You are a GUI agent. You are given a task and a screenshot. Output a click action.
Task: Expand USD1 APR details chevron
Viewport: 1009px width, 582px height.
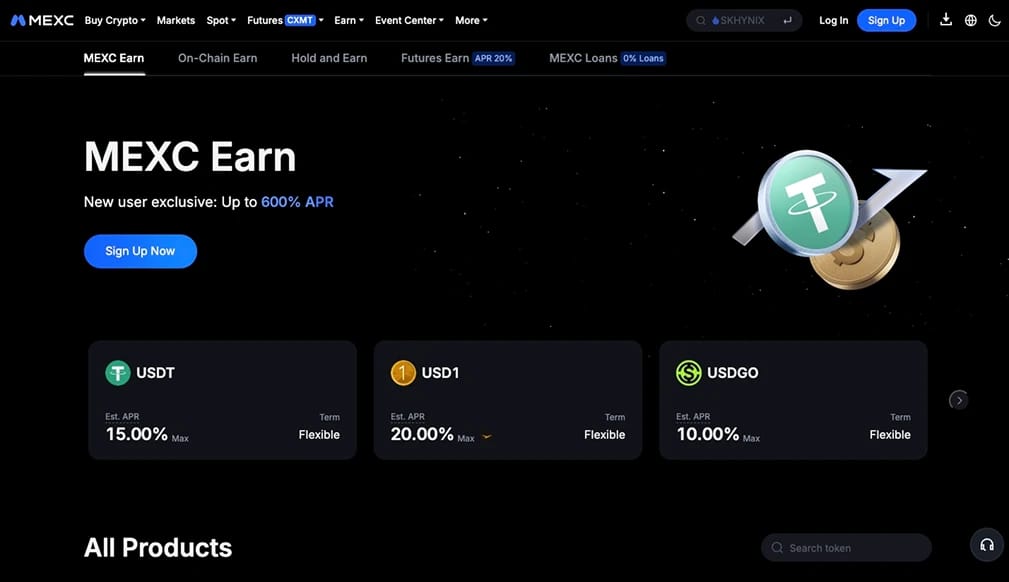(x=486, y=437)
